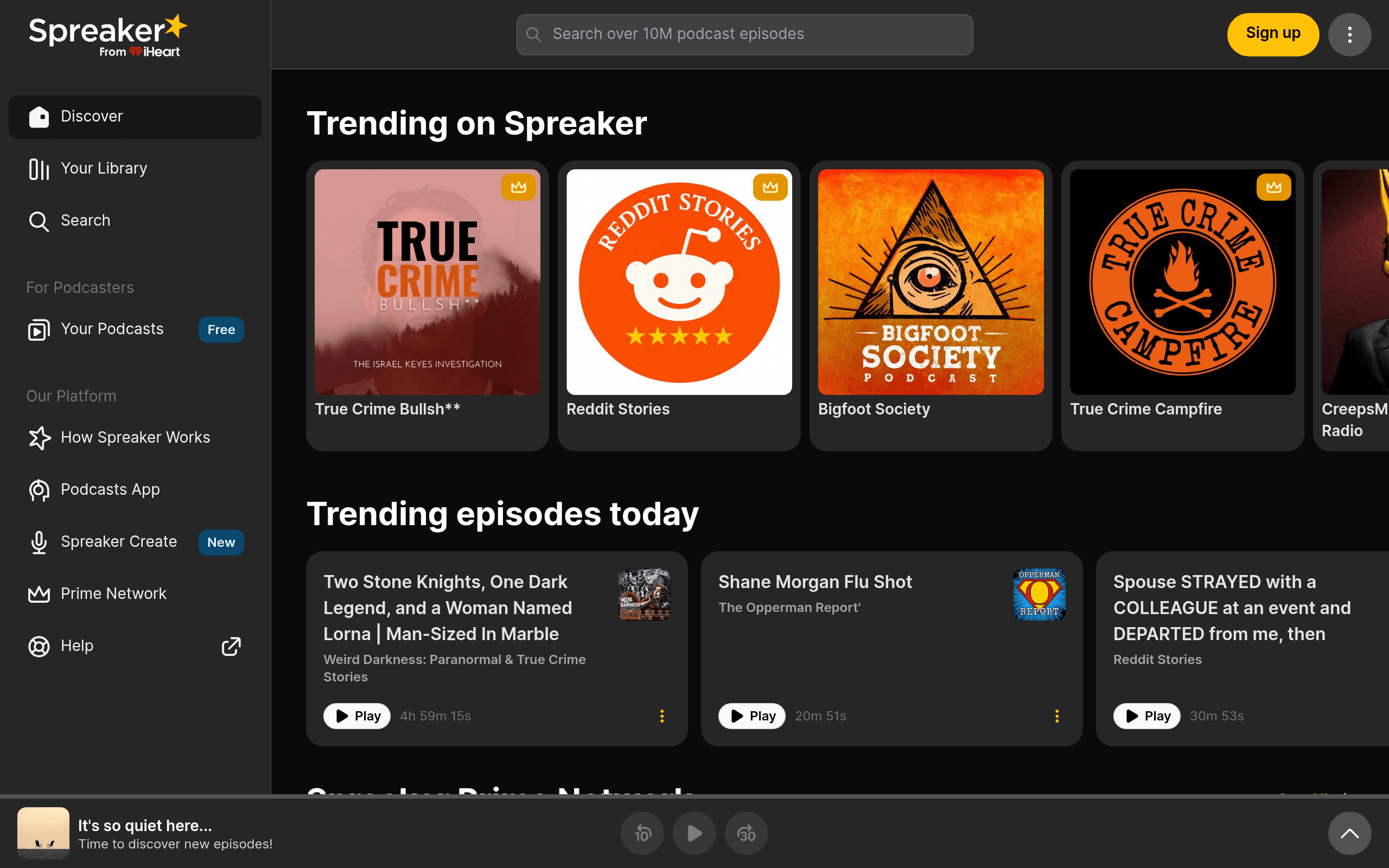Click the player bar play button
The image size is (1389, 868).
(694, 833)
